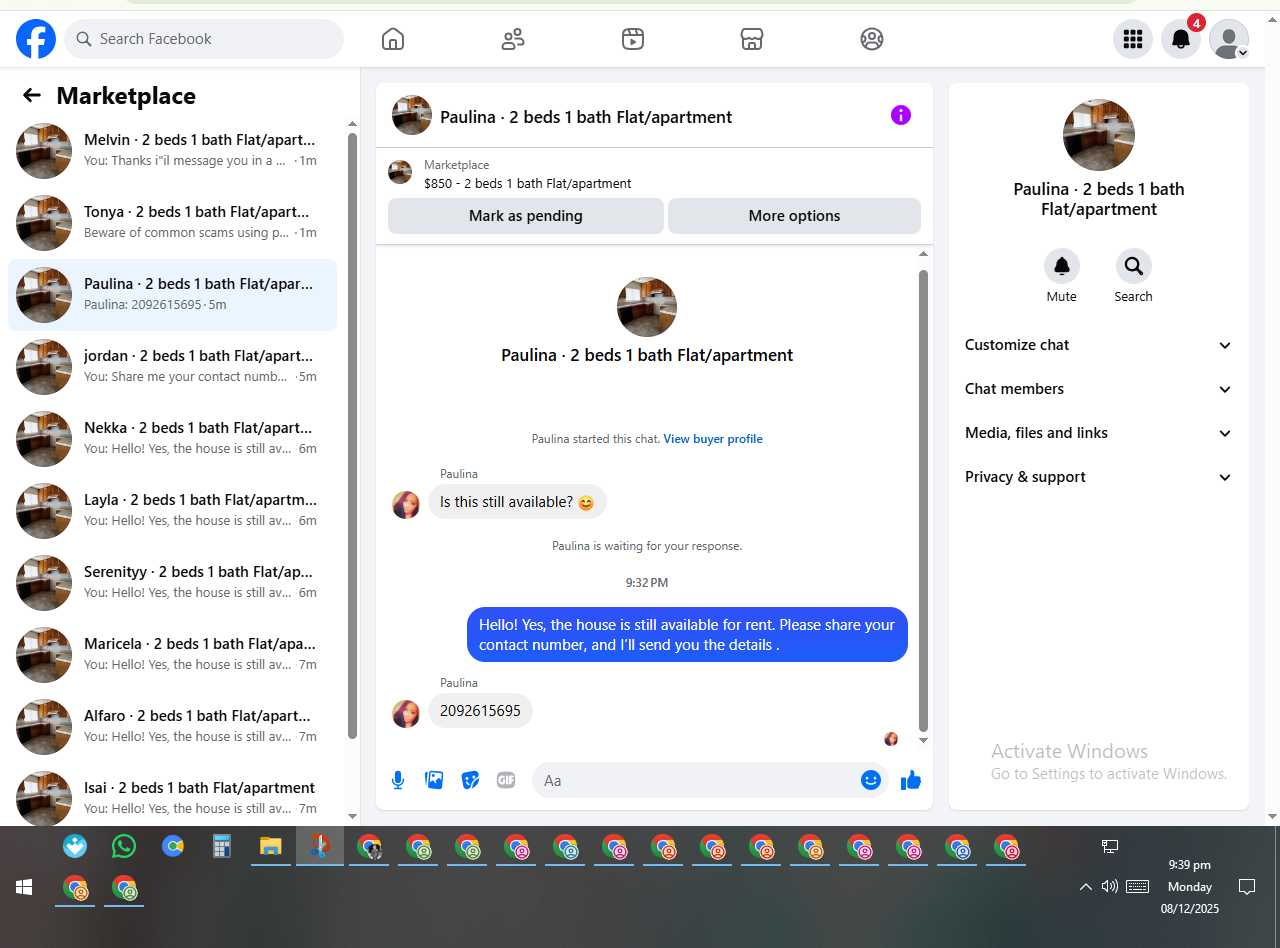
Task: Go to Home via the house icon
Action: (x=393, y=39)
